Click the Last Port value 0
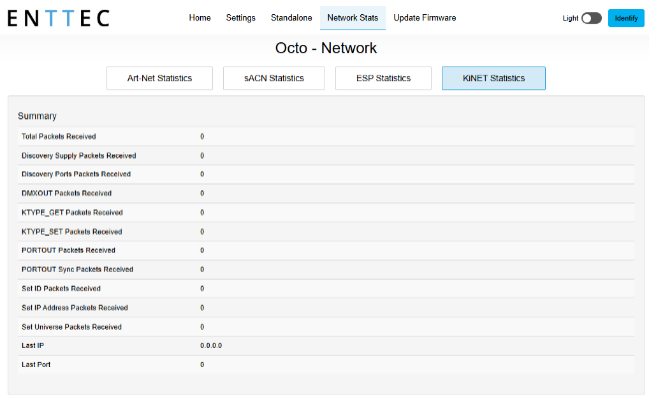The width and height of the screenshot is (653, 401). click(202, 365)
